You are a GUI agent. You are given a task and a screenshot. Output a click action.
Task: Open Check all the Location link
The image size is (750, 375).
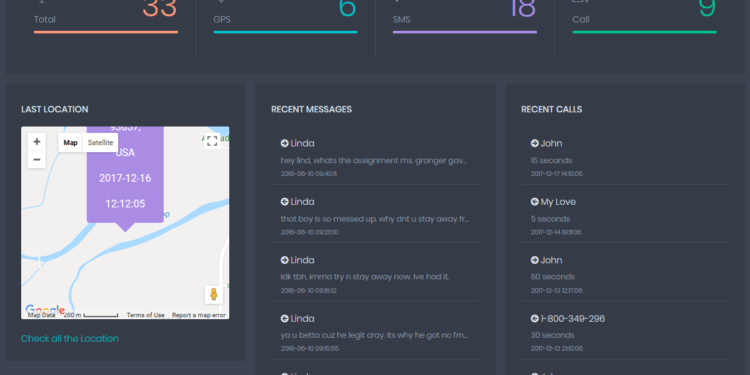[x=70, y=339]
